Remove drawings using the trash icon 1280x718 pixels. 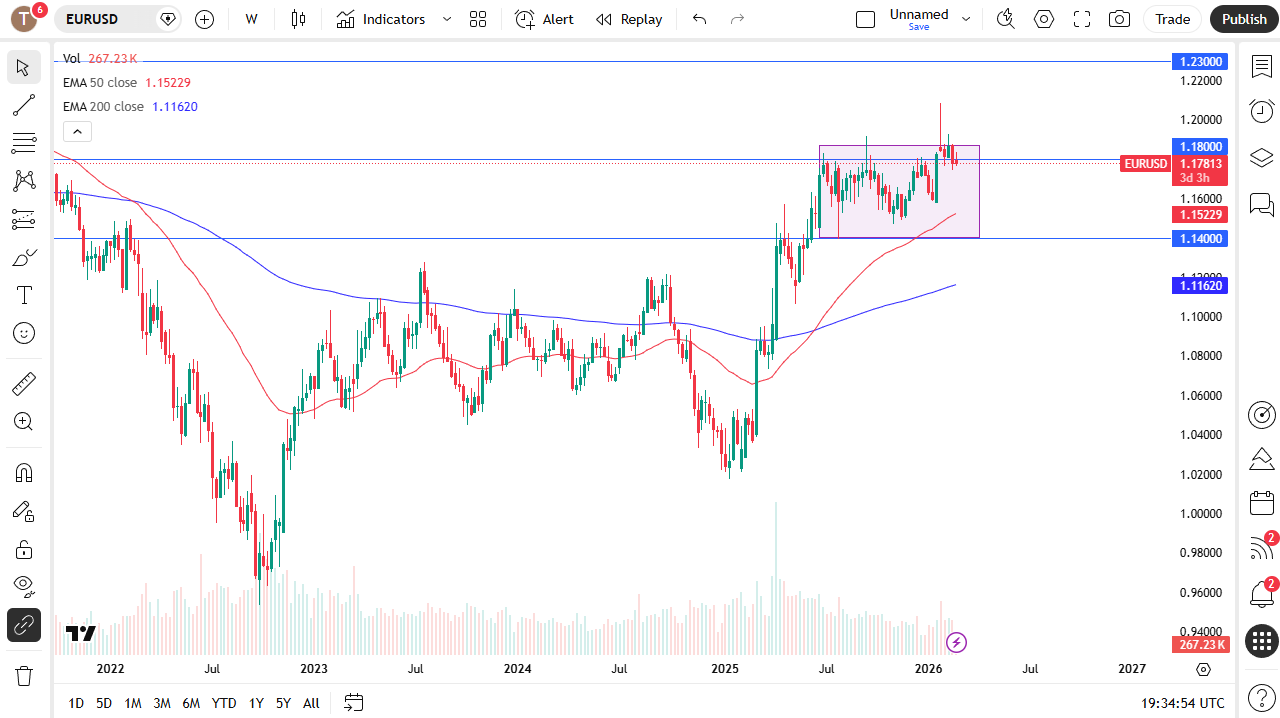coord(24,676)
